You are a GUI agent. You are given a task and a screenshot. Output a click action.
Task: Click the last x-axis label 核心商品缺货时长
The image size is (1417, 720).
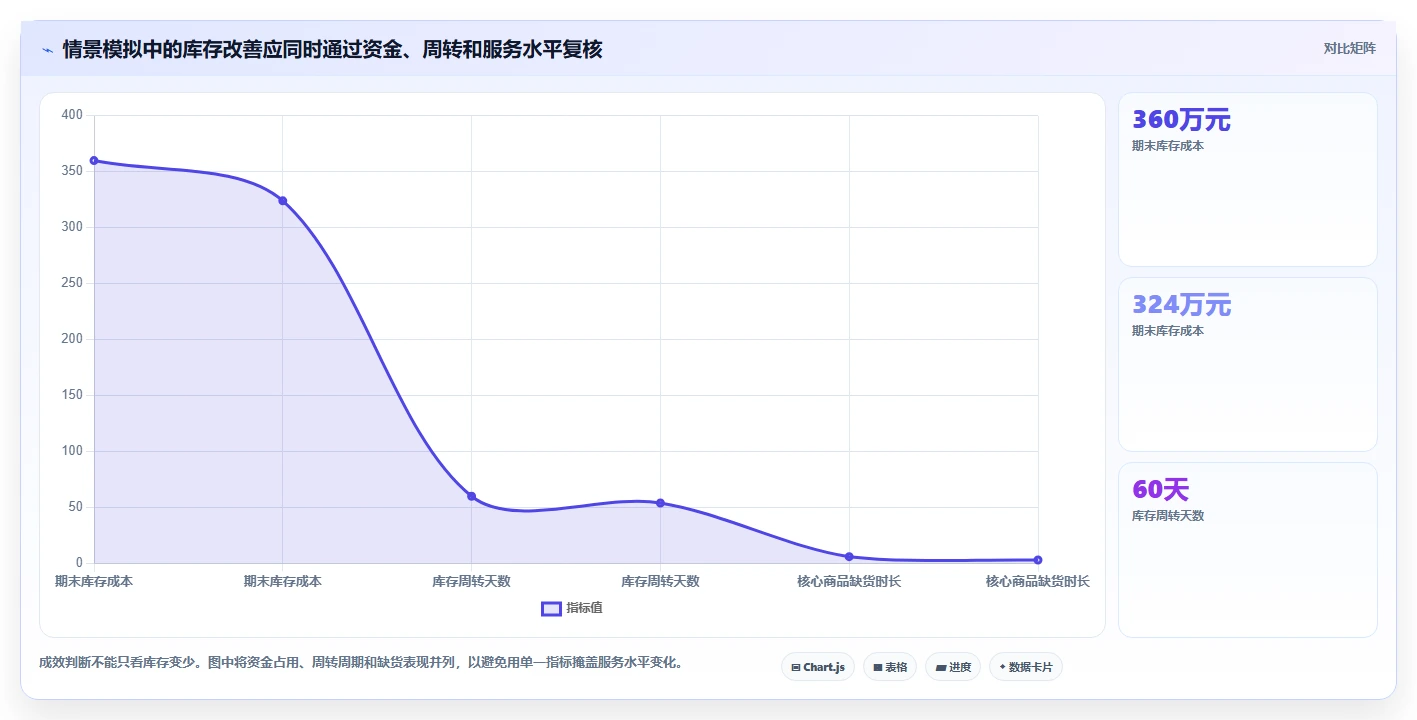pyautogui.click(x=1038, y=581)
